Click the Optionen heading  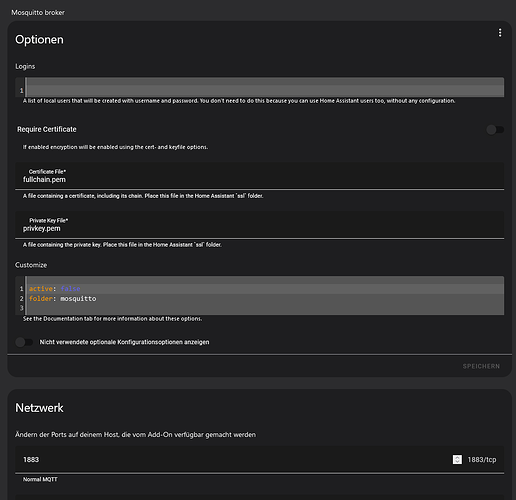[x=39, y=40]
